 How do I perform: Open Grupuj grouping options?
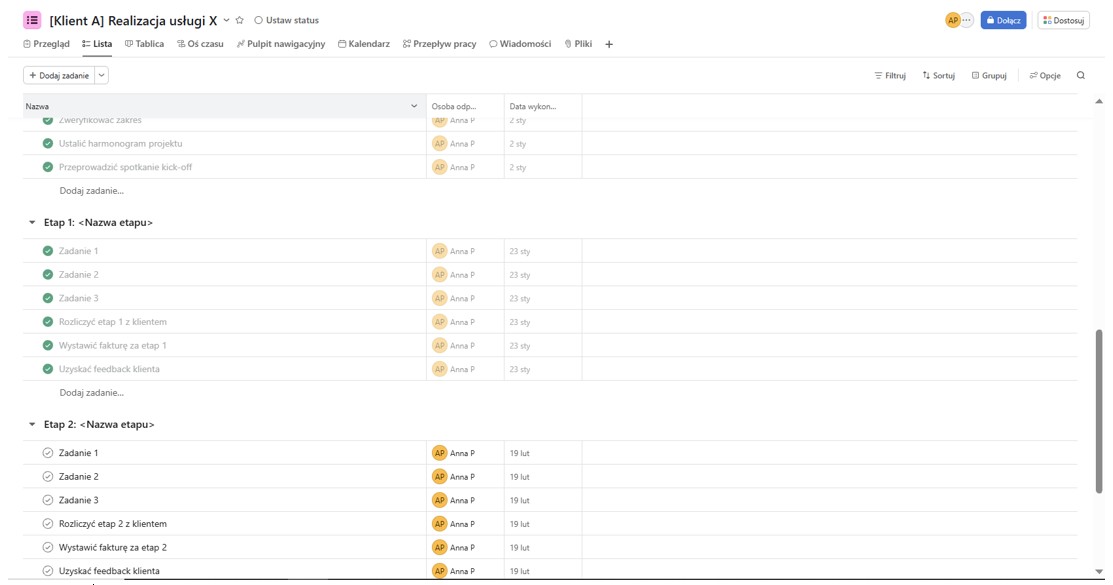tap(989, 75)
